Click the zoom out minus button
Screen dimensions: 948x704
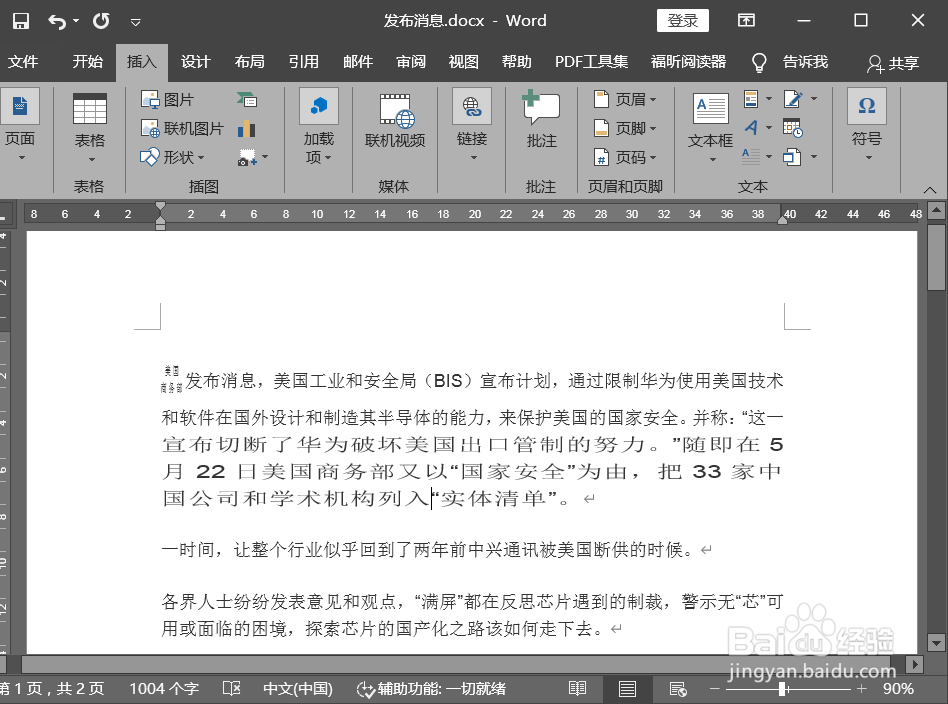[715, 689]
